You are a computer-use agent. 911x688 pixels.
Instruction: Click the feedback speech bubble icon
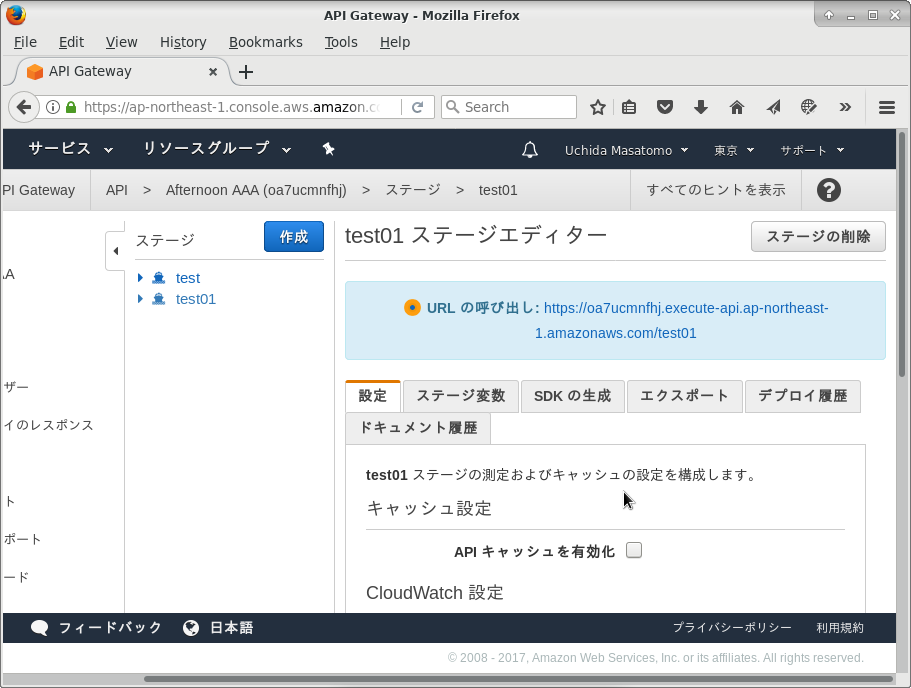tap(40, 628)
